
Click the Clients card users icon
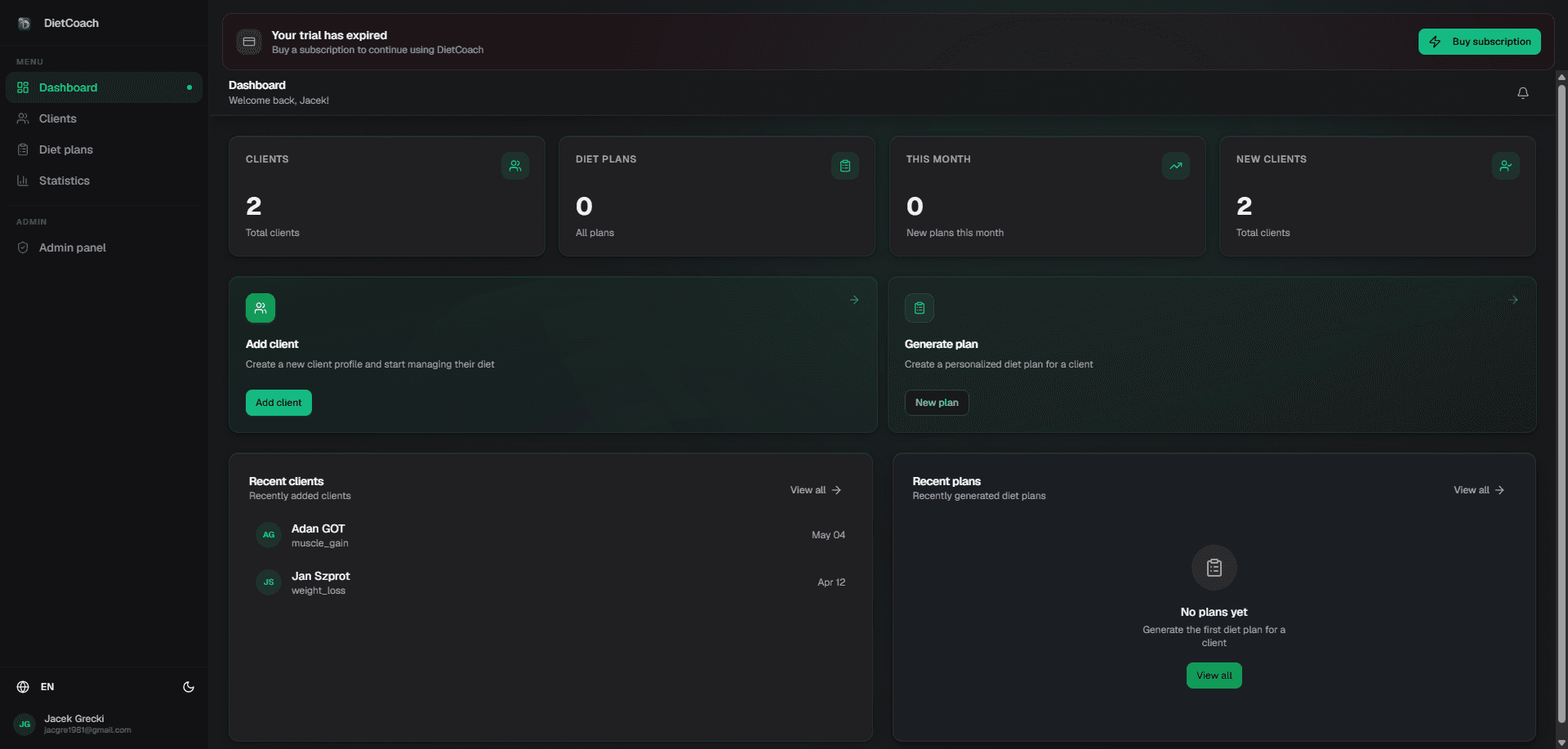point(515,166)
